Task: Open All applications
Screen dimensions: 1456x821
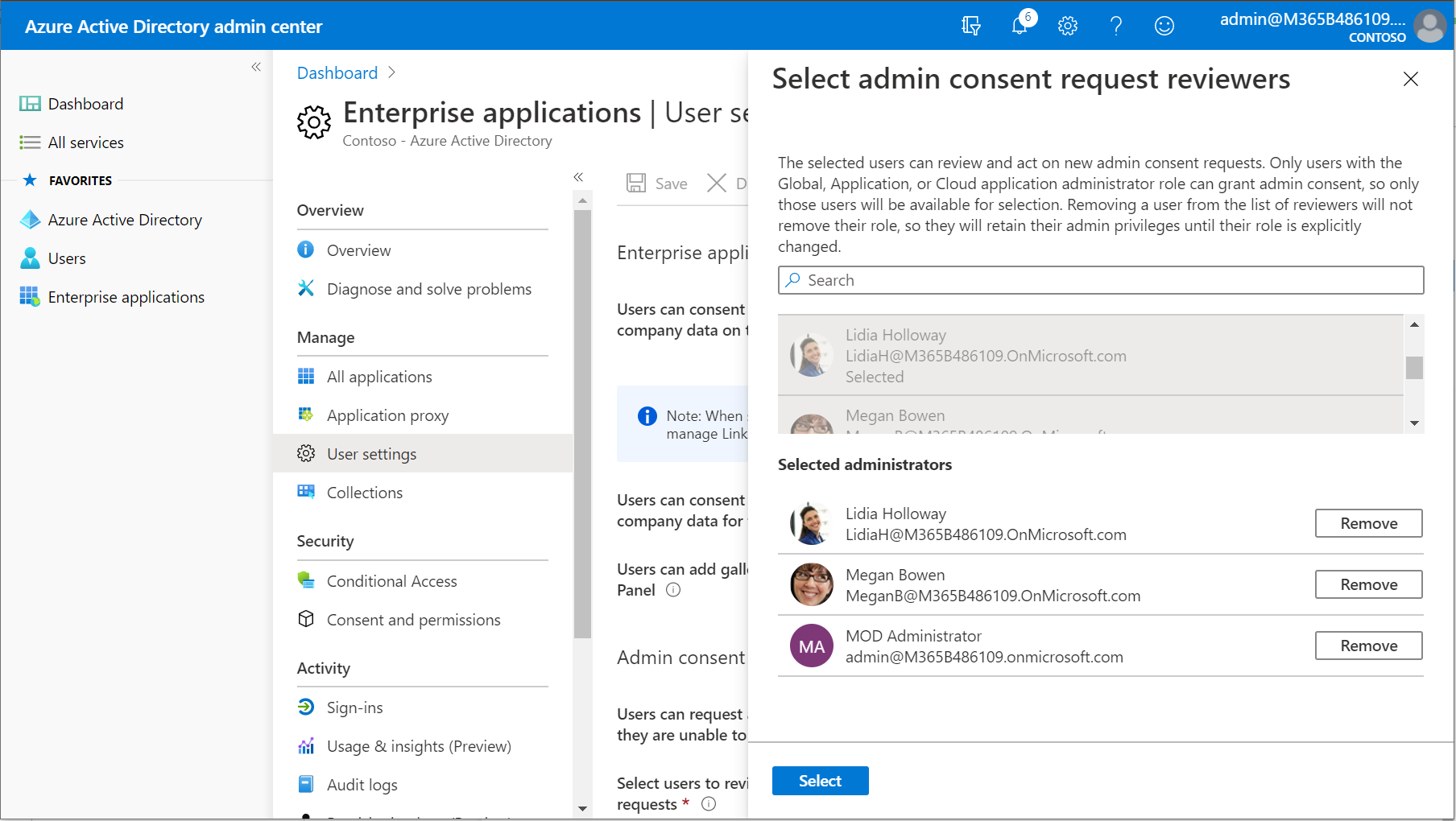Action: pos(379,377)
